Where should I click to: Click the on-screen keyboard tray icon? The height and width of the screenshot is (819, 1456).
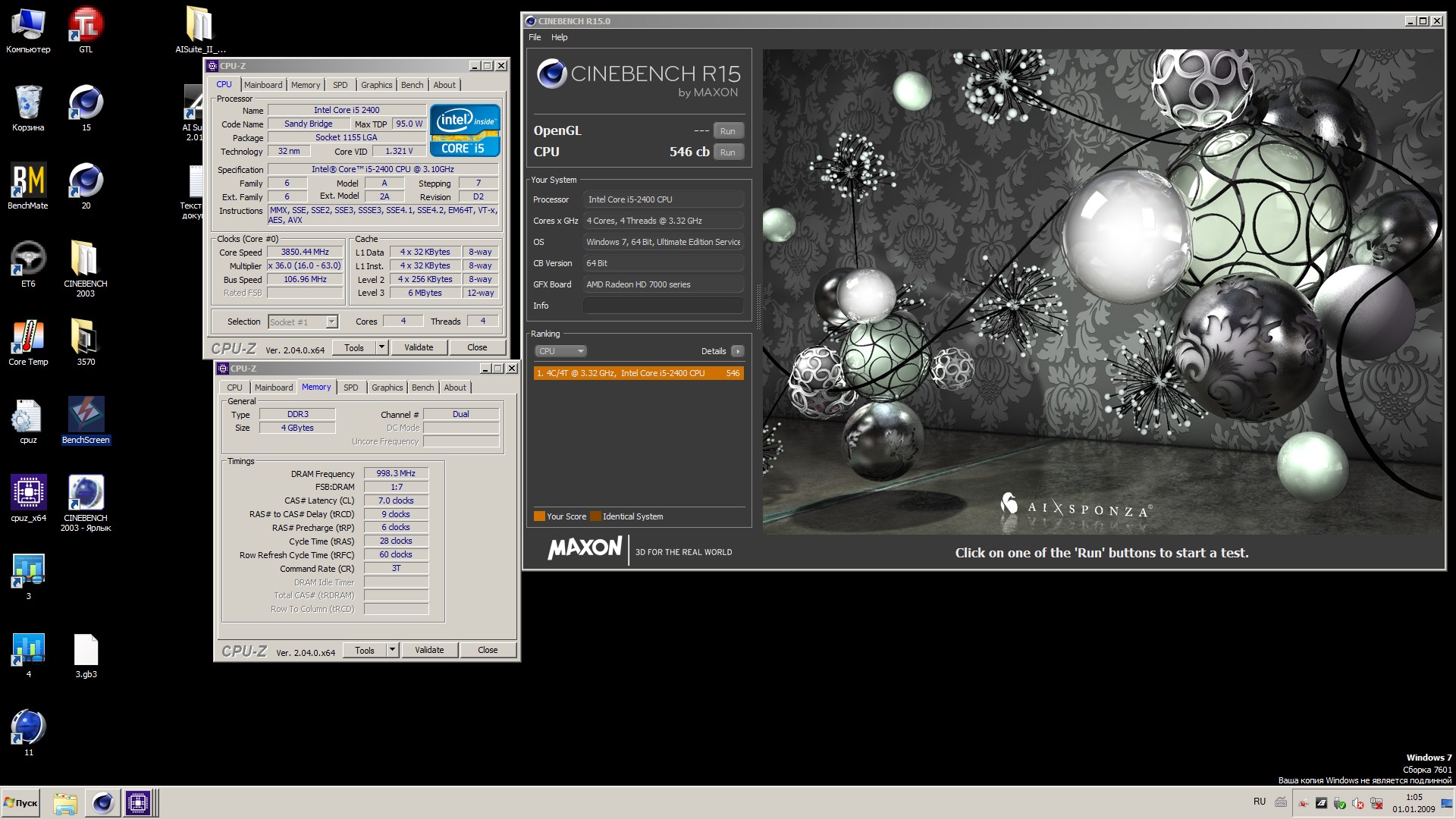click(1281, 802)
